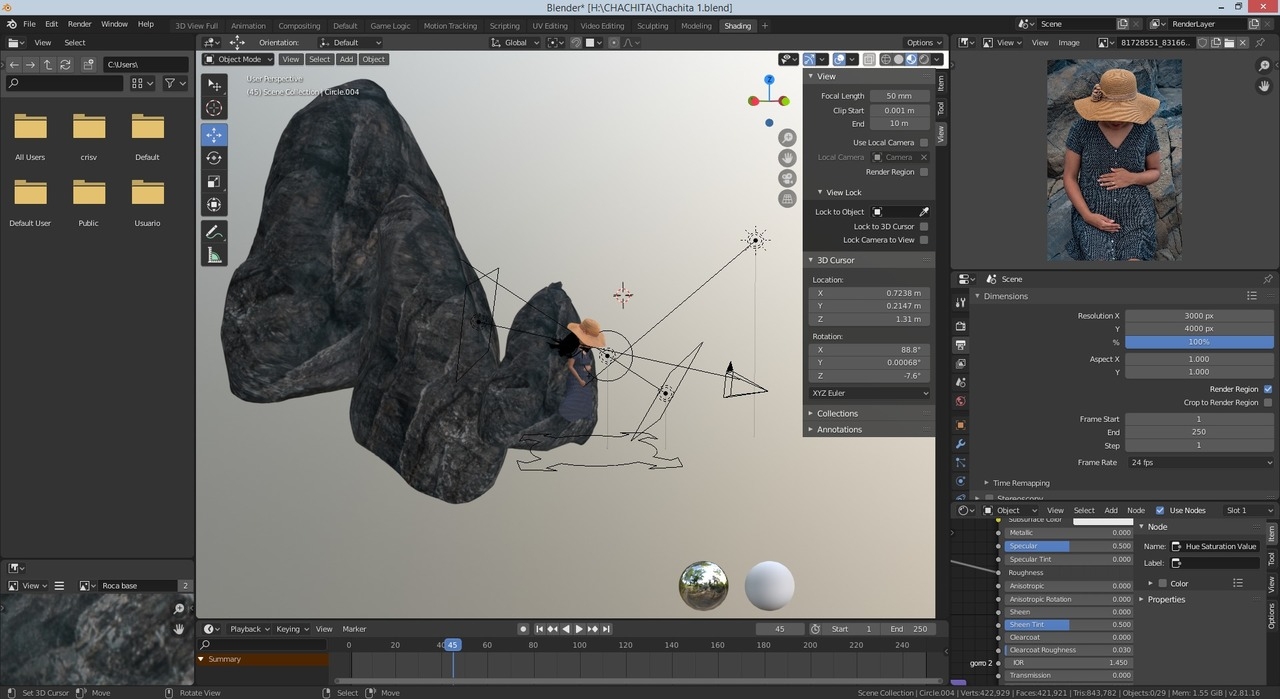Viewport: 1280px width, 699px height.
Task: Jump to the timeline end frame
Action: point(607,629)
